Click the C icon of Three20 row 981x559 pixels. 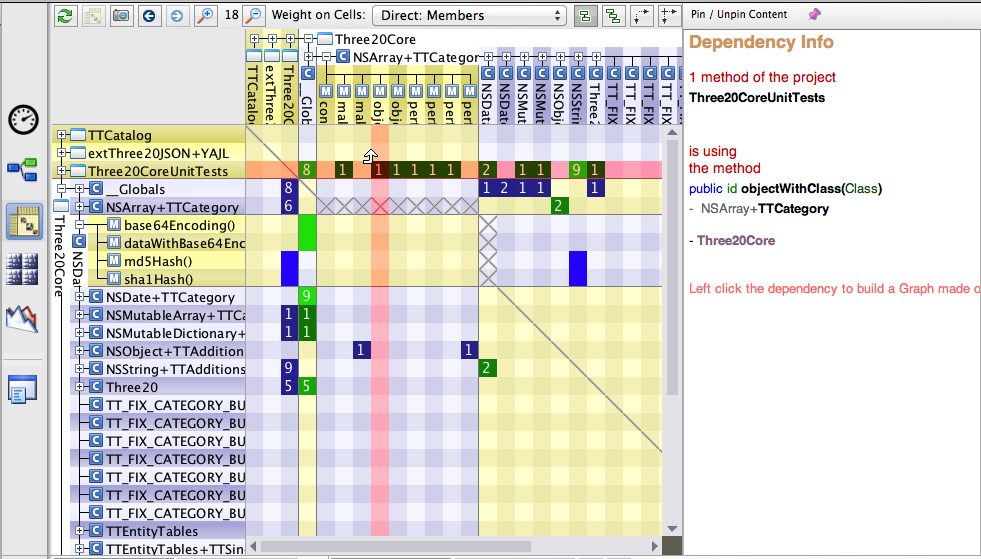tap(96, 386)
